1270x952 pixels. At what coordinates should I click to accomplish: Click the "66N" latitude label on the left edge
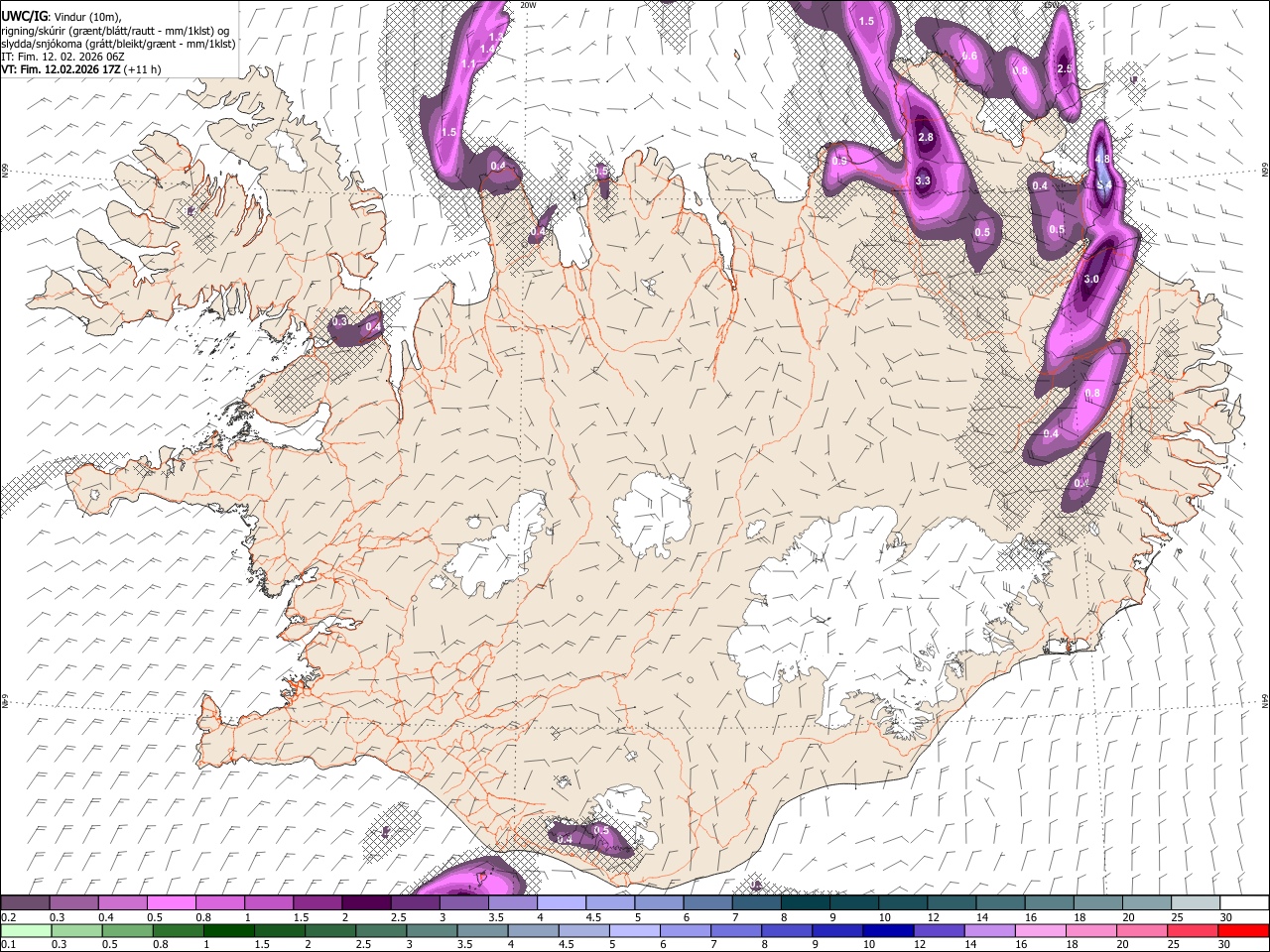pos(5,172)
